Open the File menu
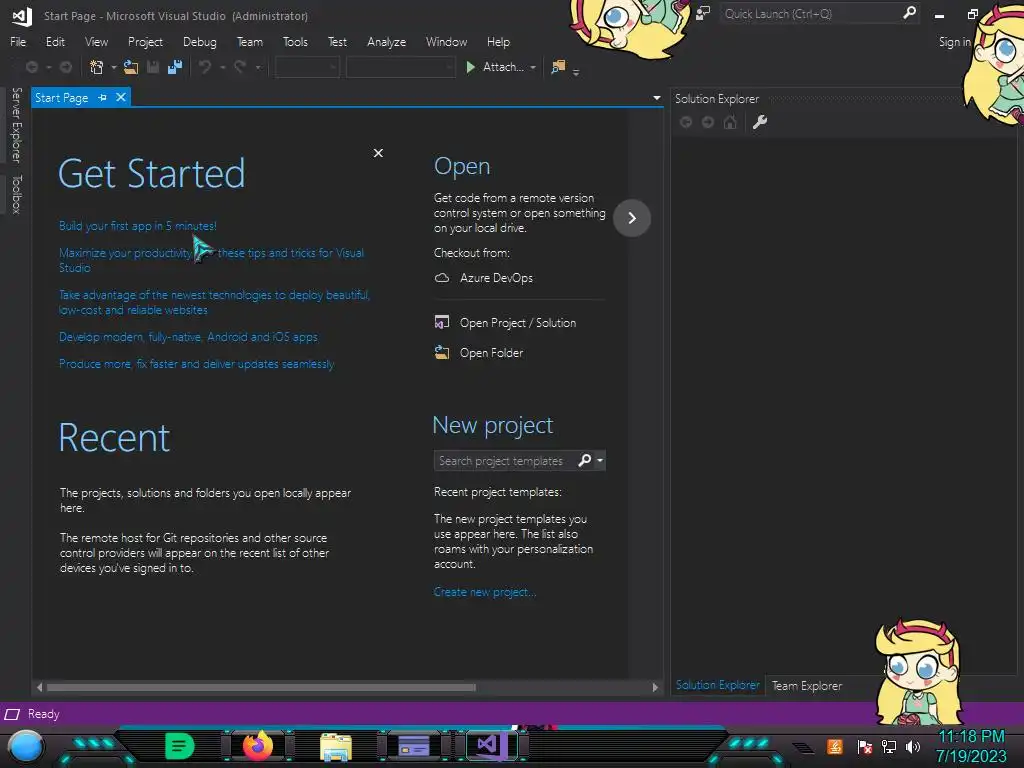Viewport: 1024px width, 768px height. 18,42
